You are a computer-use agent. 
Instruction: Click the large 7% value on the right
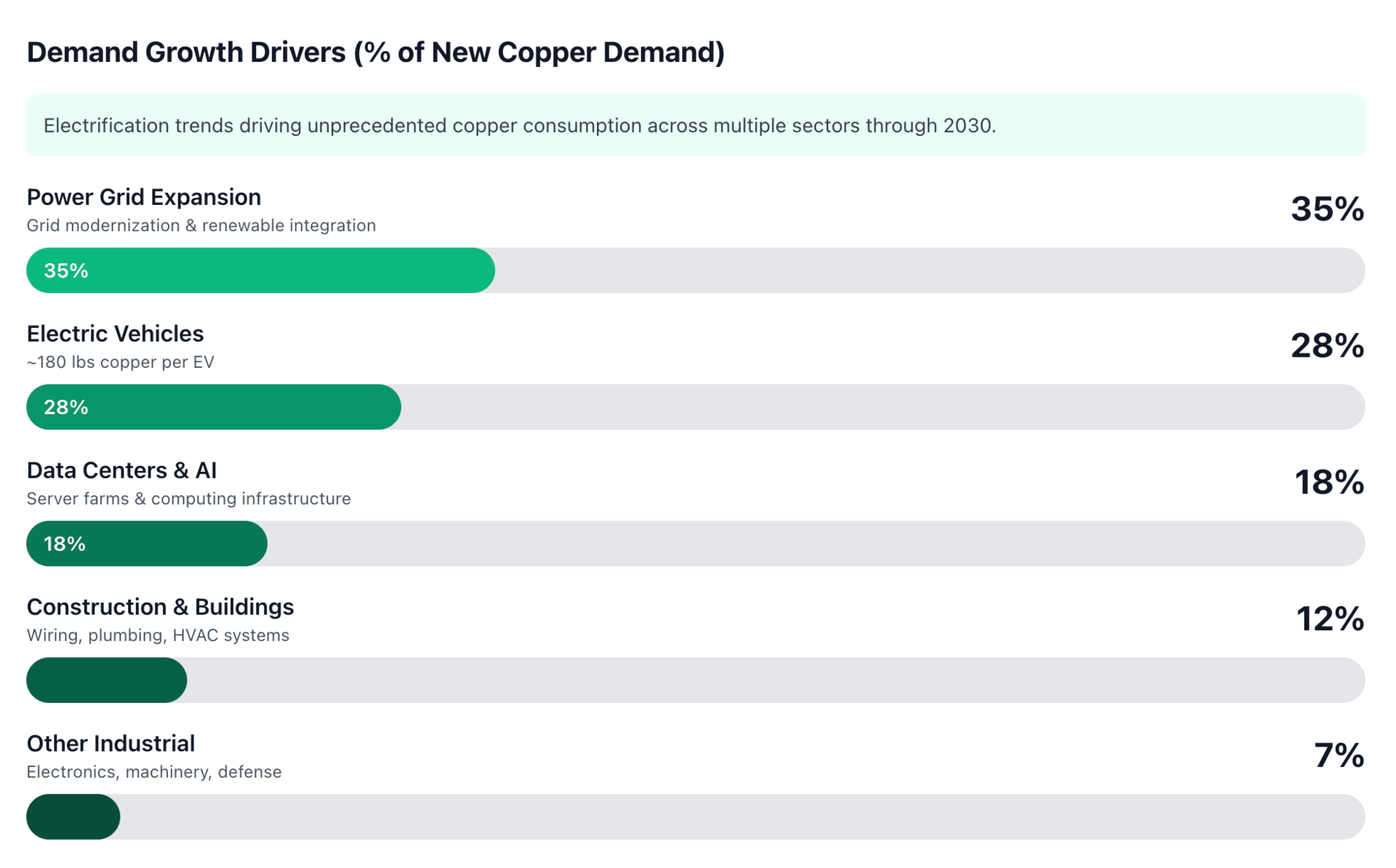[1338, 756]
